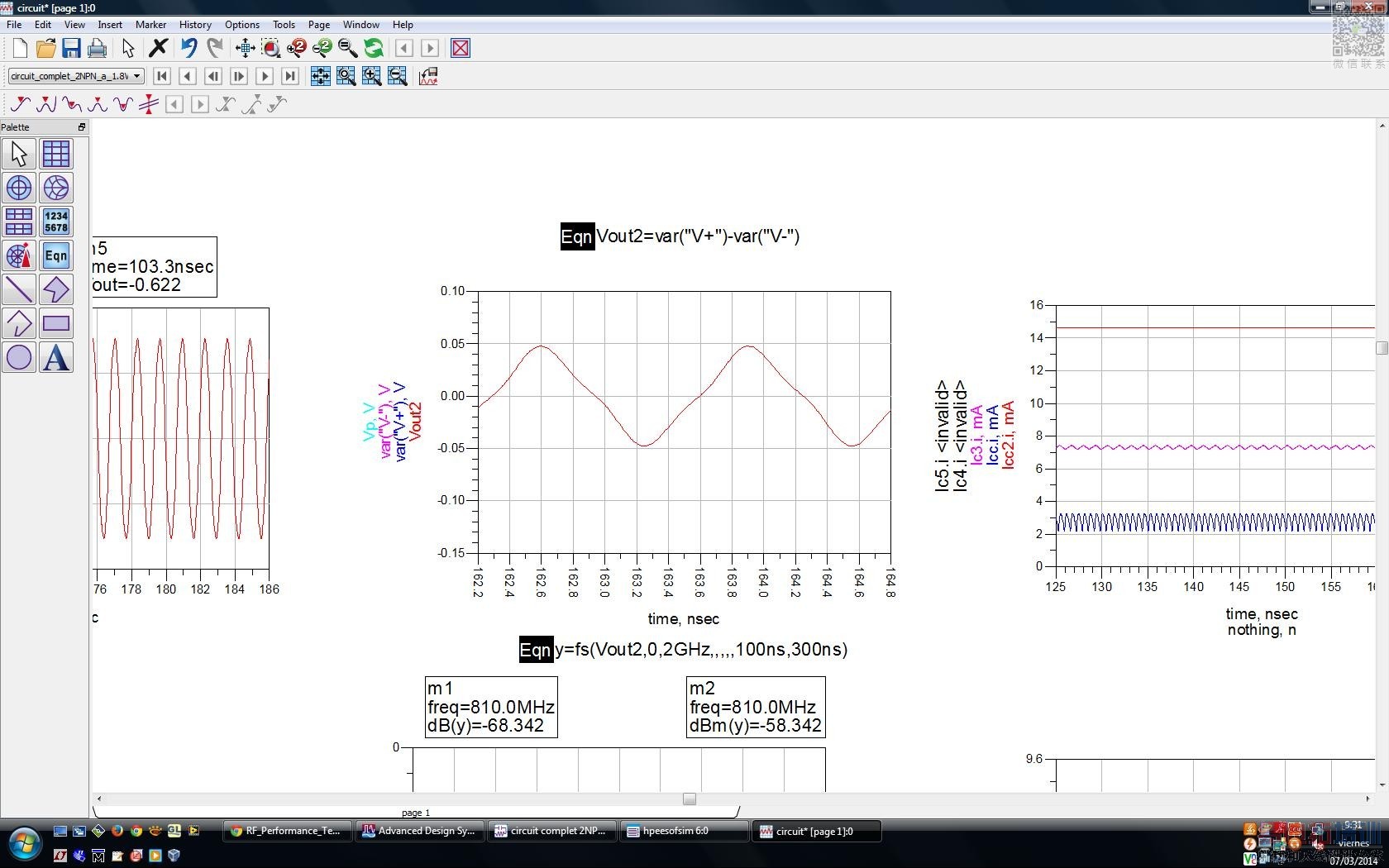The width and height of the screenshot is (1389, 868).
Task: Click the vertical scrollbar thumb
Action: tap(1382, 348)
